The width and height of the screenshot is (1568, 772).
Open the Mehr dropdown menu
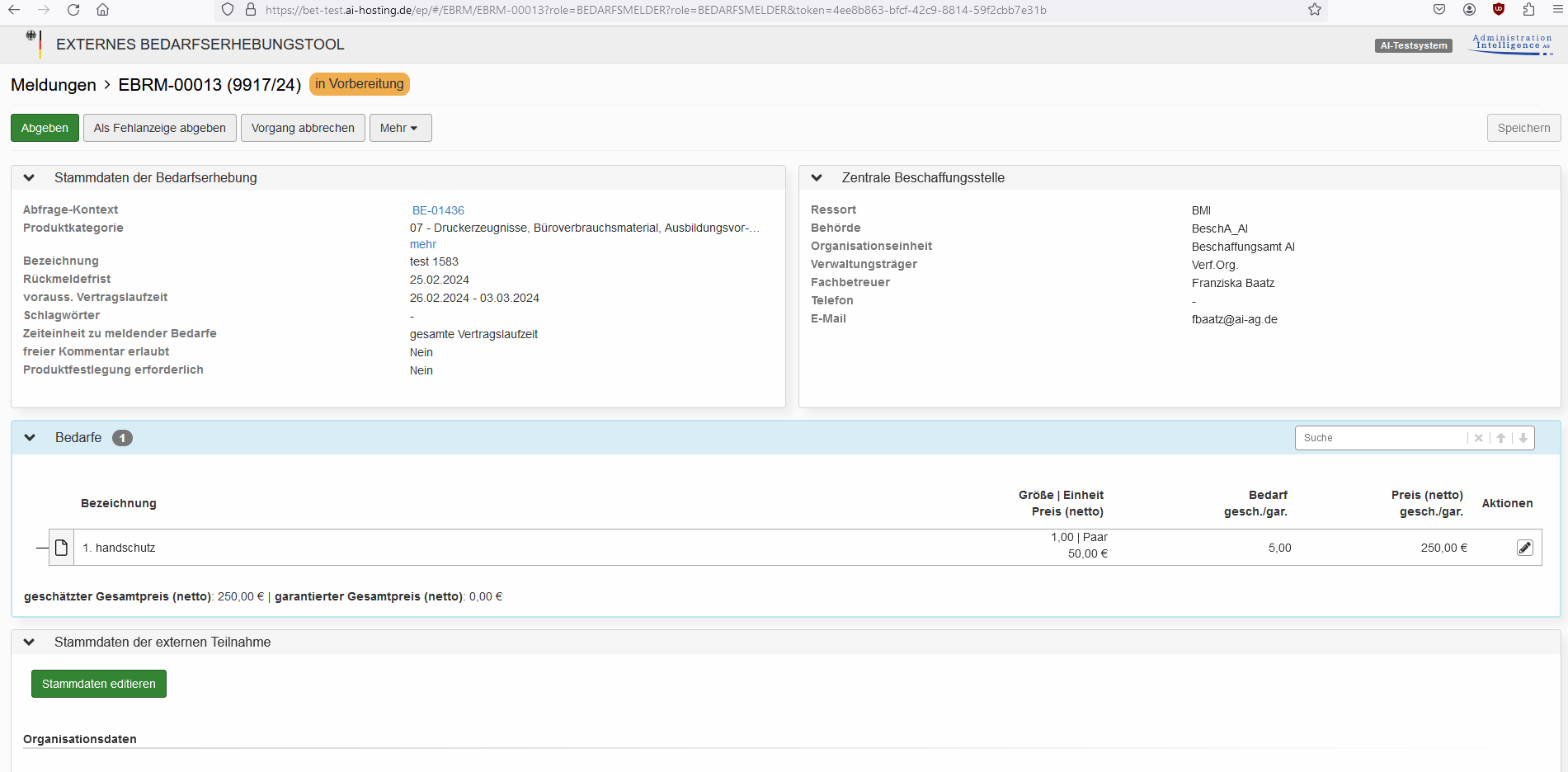pyautogui.click(x=400, y=128)
